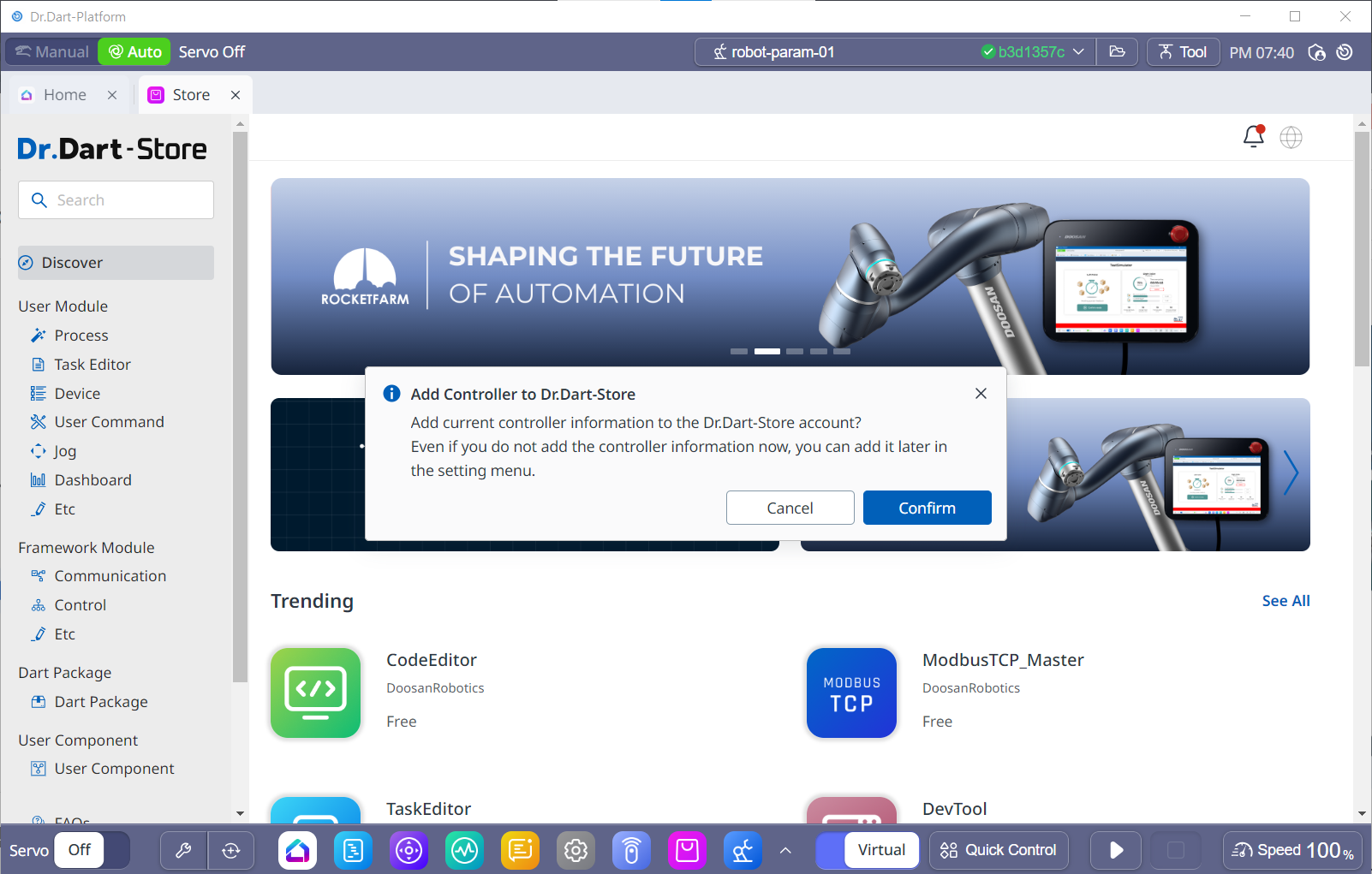Switch to the Home tab
This screenshot has width=1372, height=874.
click(x=65, y=95)
